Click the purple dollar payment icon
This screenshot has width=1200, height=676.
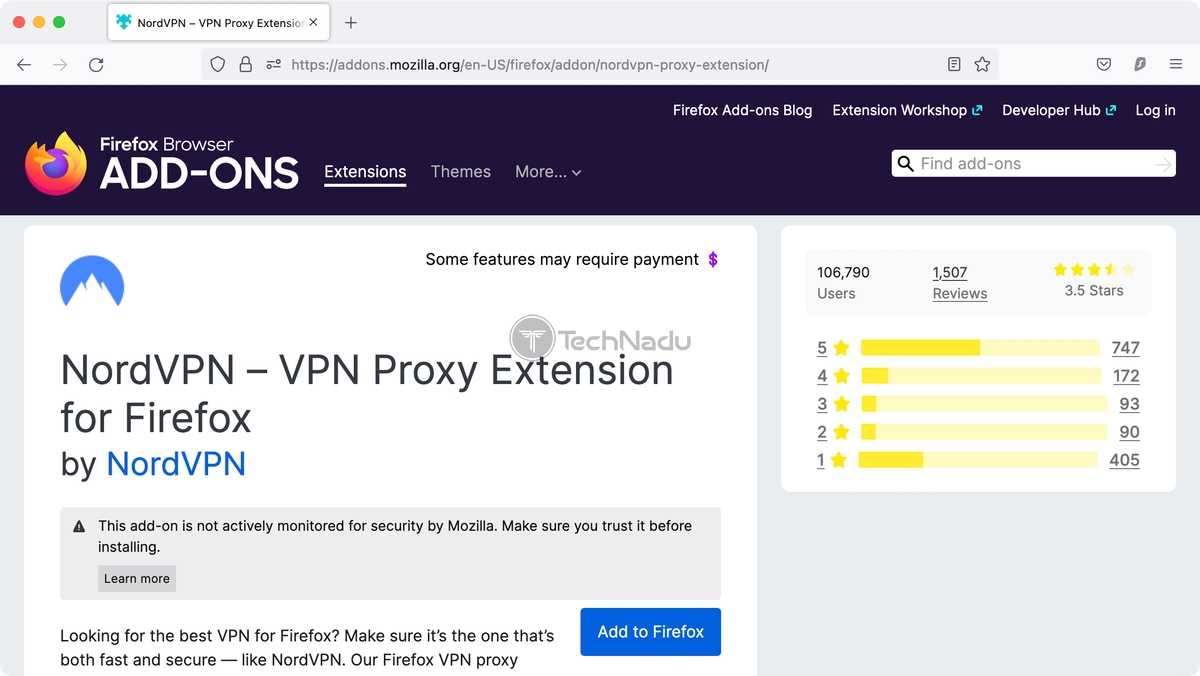point(713,260)
